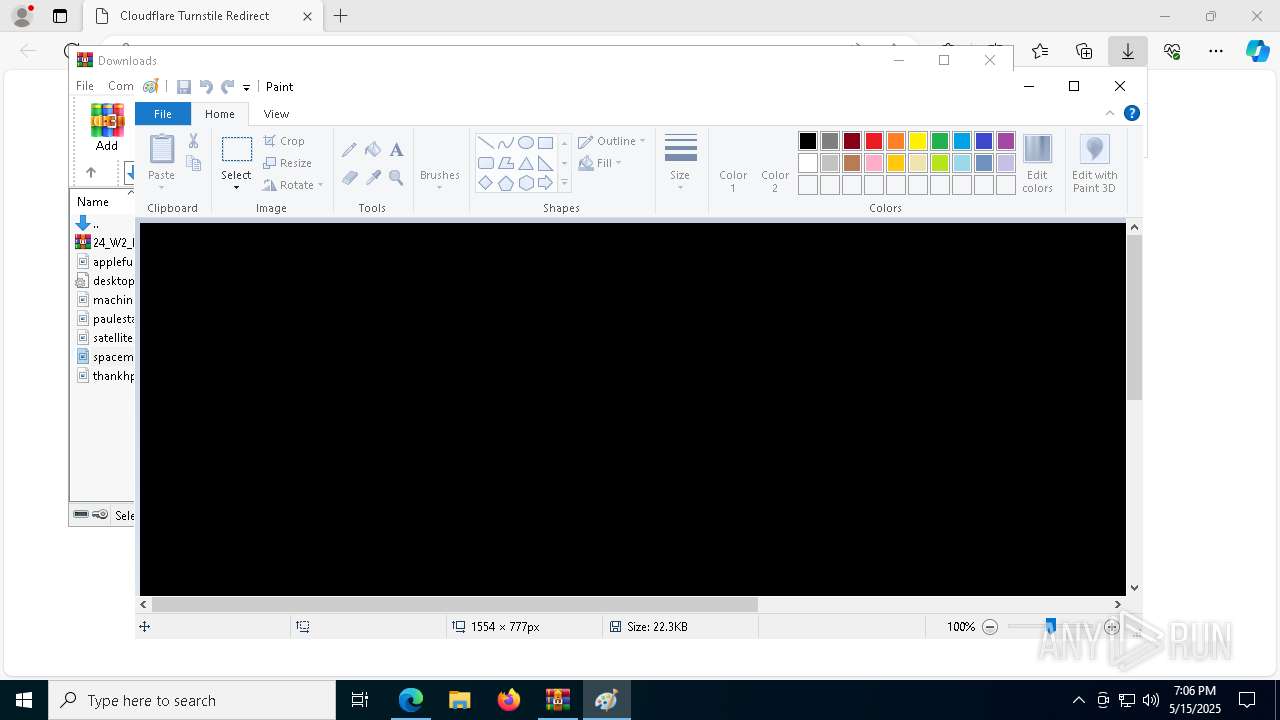1280x720 pixels.
Task: Collapse the ribbon with the chevron
Action: click(x=1110, y=113)
